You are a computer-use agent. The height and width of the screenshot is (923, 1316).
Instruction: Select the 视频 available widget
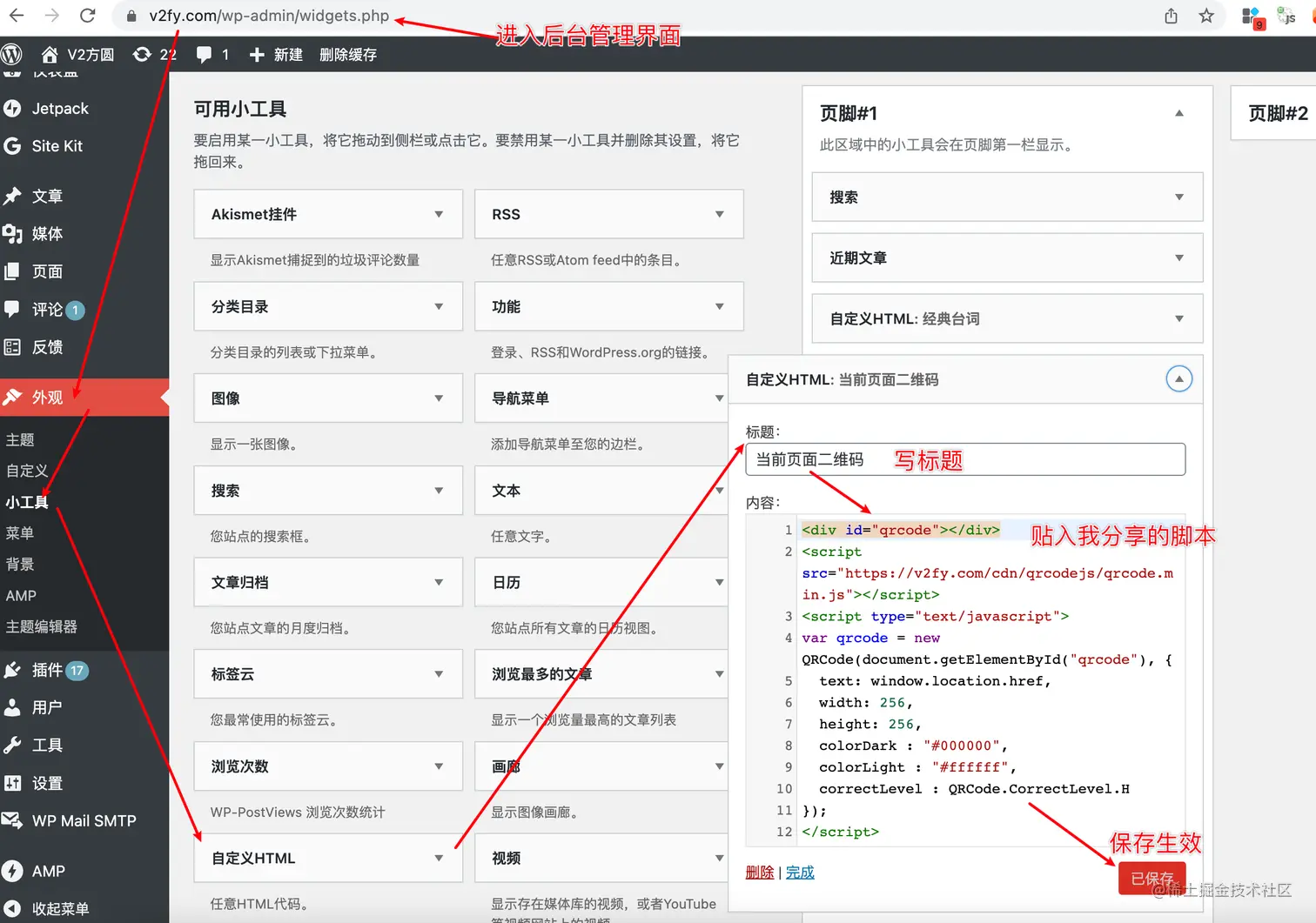[x=601, y=858]
